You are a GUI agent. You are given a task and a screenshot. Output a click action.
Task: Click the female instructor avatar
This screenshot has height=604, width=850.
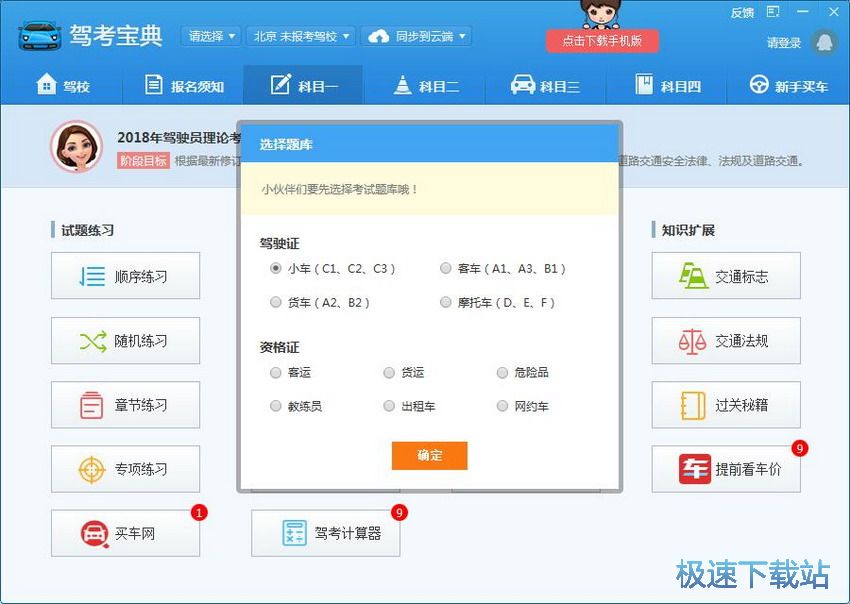76,146
